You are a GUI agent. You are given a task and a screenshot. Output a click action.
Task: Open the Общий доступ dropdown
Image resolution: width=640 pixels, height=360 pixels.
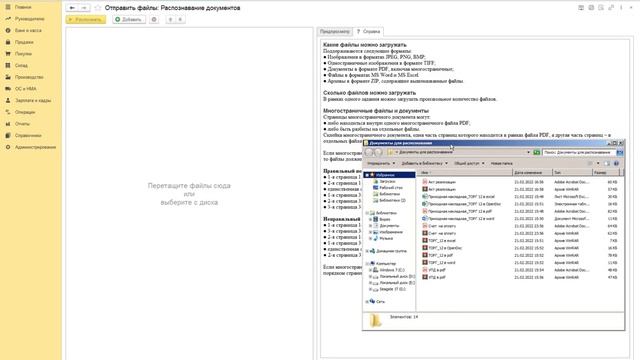[469, 163]
